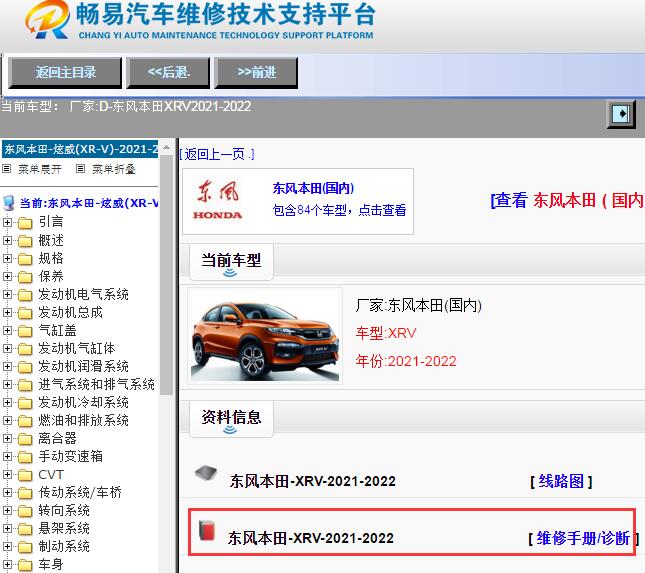The width and height of the screenshot is (645, 573).
Task: Click the folder icon for 离合器
Action: [25, 439]
